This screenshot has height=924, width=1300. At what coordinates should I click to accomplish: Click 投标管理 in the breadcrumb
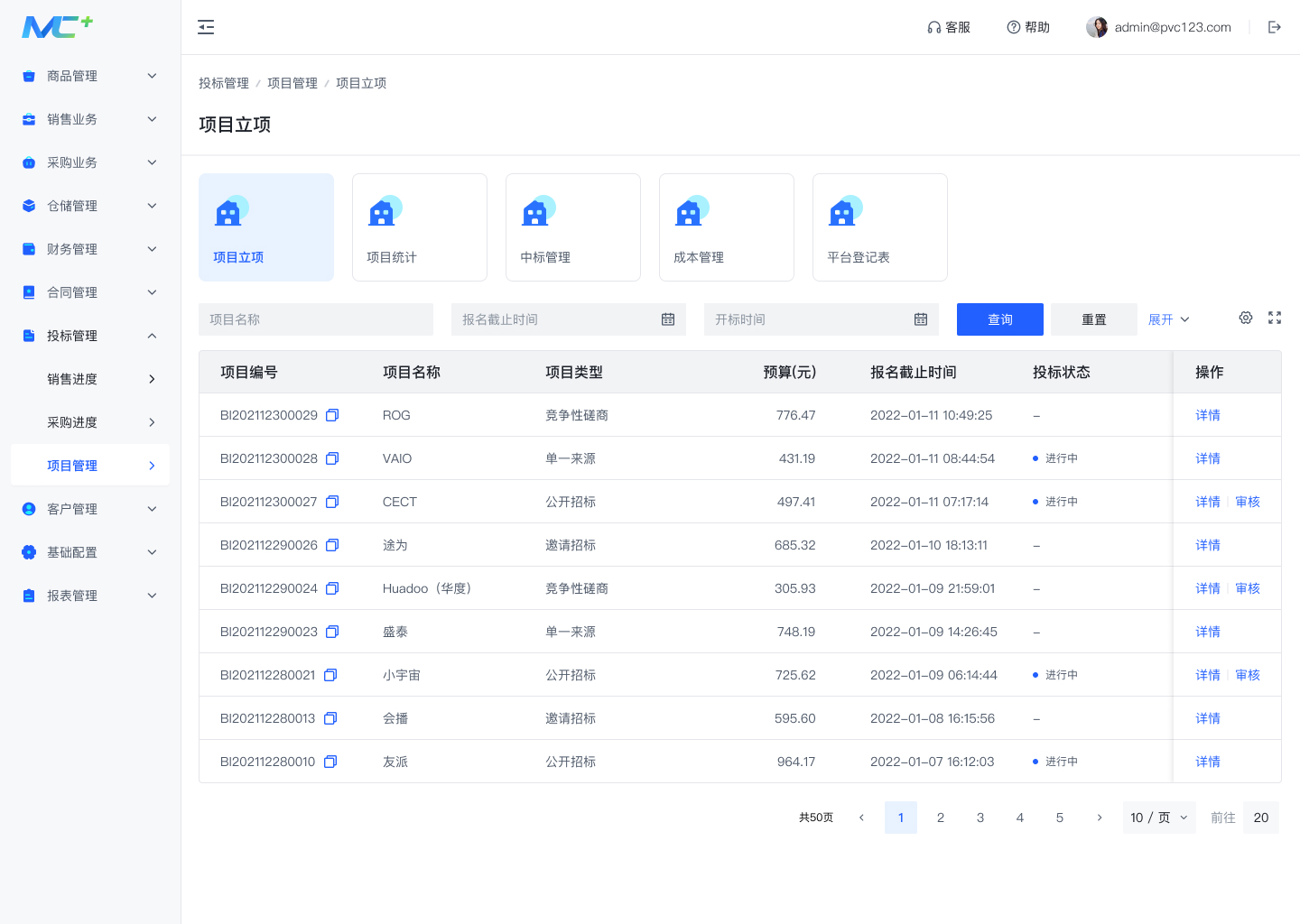point(224,83)
